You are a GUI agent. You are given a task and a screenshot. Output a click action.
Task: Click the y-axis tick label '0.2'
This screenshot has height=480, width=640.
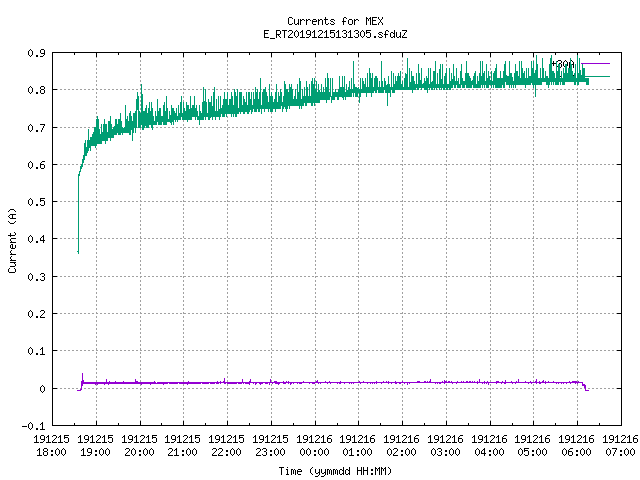(37, 314)
